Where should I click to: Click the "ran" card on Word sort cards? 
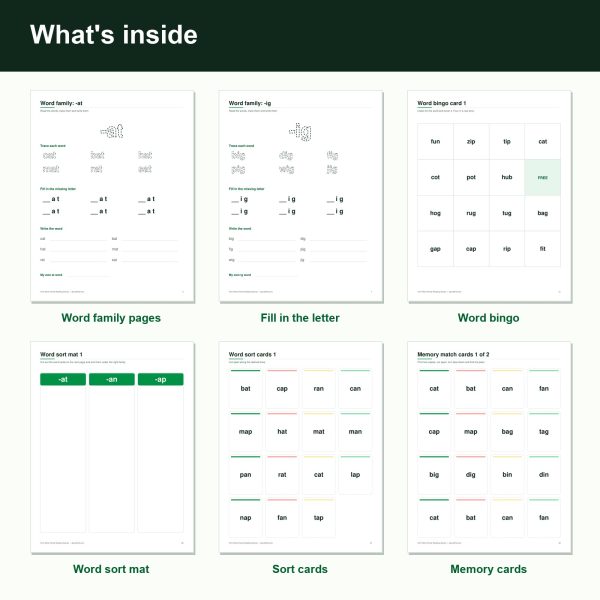pyautogui.click(x=319, y=389)
